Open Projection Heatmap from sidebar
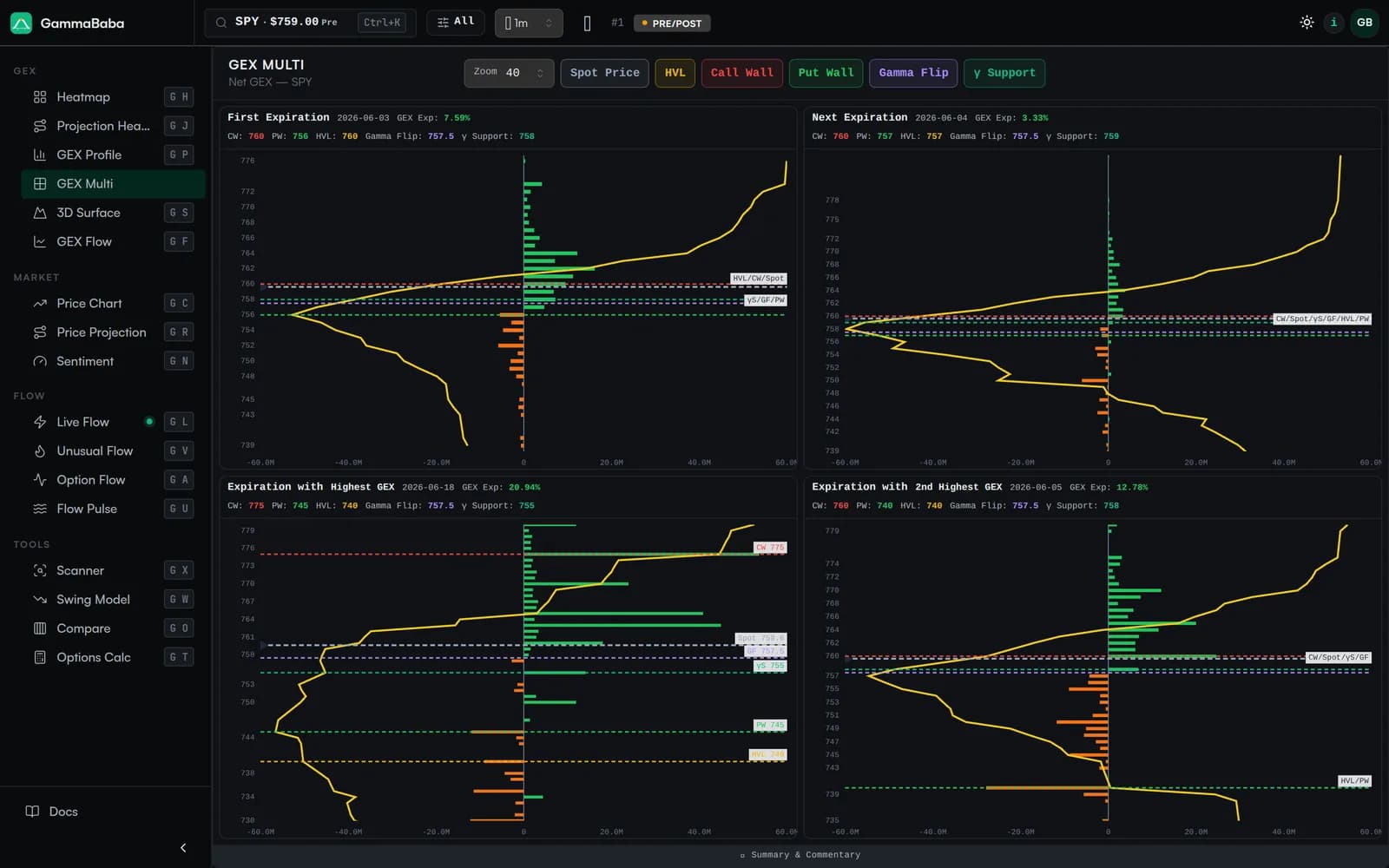Image resolution: width=1389 pixels, height=868 pixels. 113,126
